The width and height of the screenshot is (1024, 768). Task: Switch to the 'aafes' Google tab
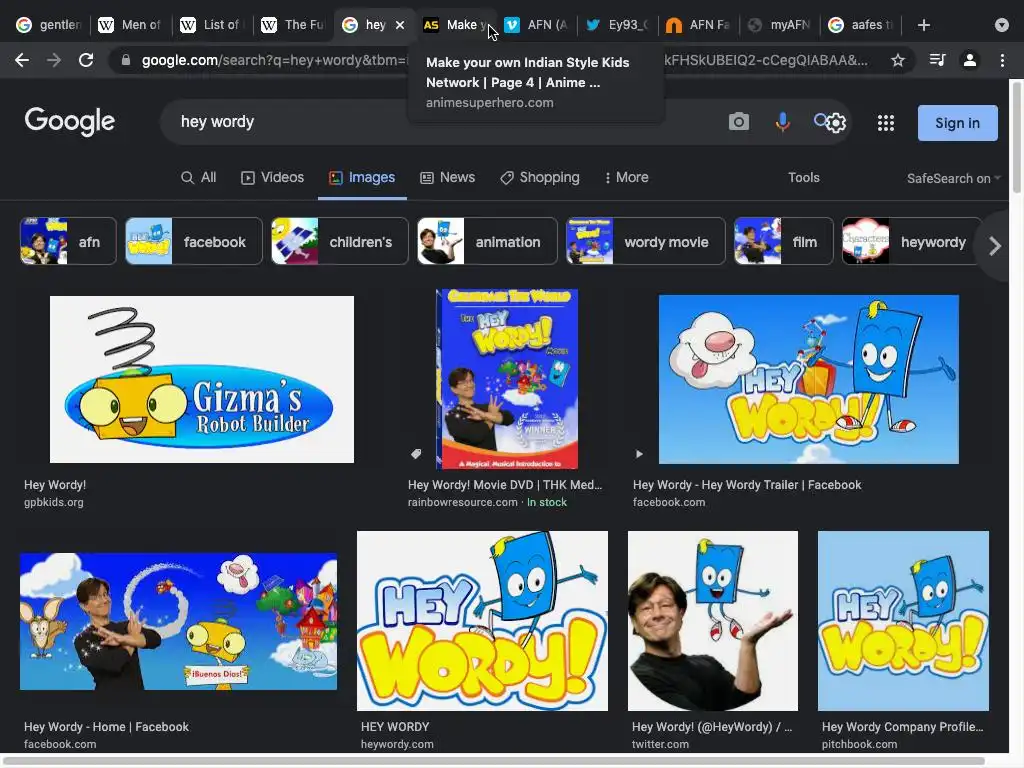860,25
